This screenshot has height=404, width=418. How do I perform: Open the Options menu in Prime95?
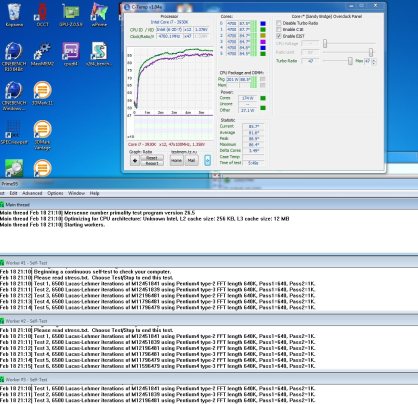click(x=55, y=193)
